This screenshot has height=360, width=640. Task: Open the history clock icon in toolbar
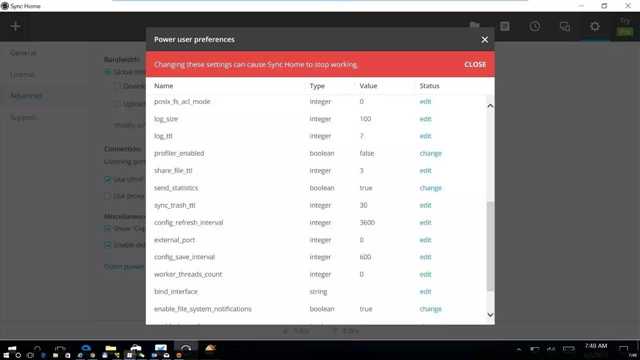coord(535,27)
